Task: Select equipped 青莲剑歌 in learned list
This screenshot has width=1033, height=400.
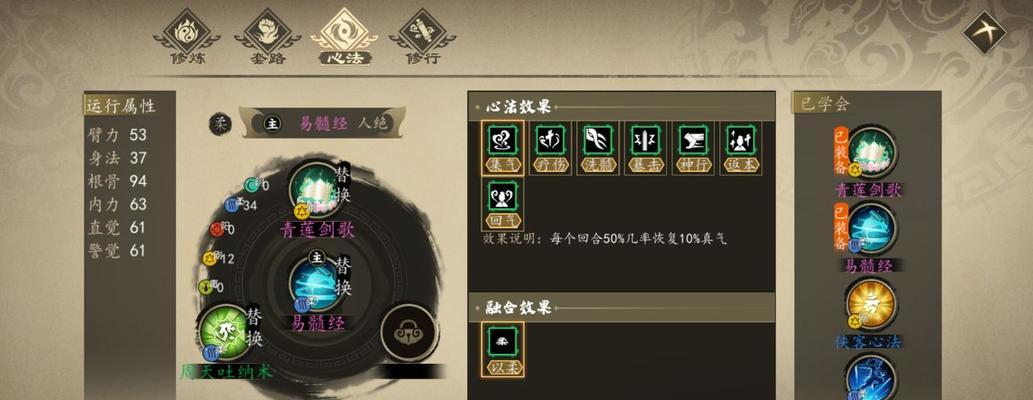Action: pos(868,161)
